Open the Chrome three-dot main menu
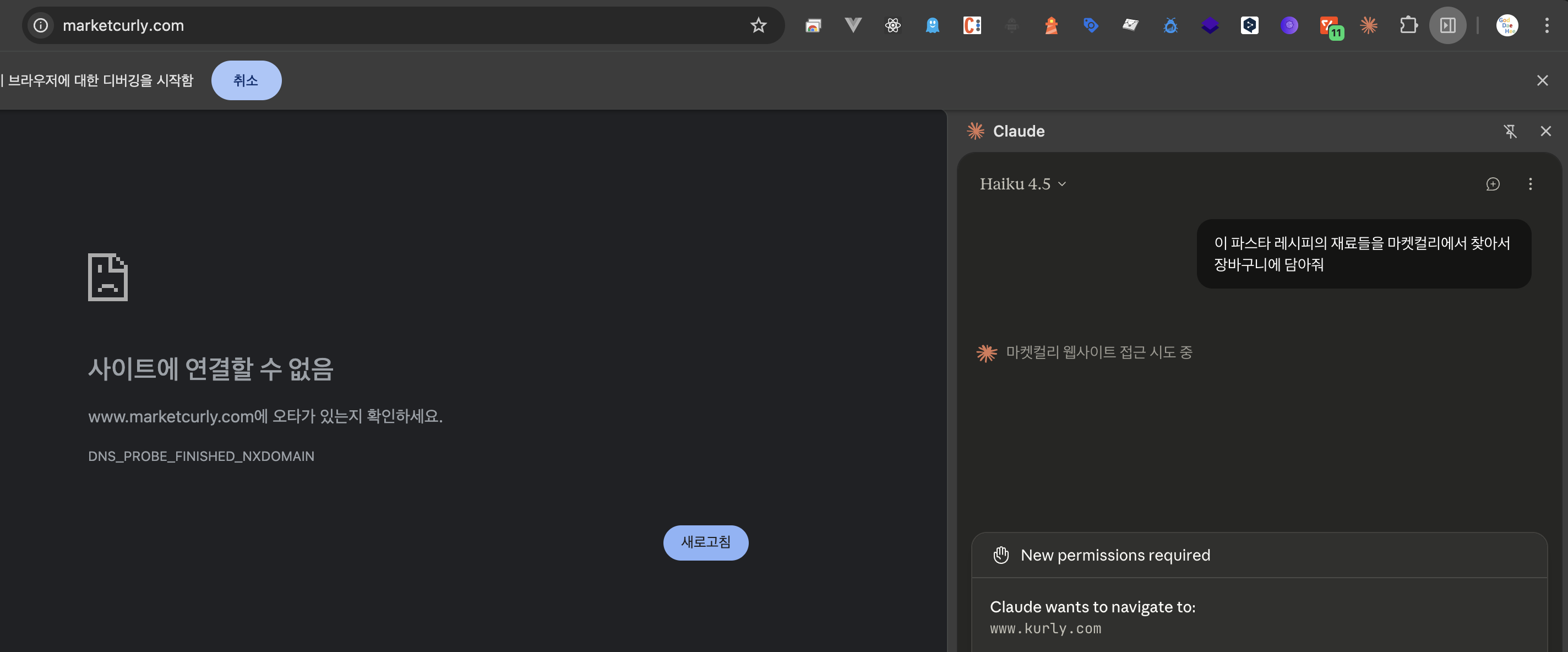Screen dimensions: 1568x652 click(x=1547, y=25)
